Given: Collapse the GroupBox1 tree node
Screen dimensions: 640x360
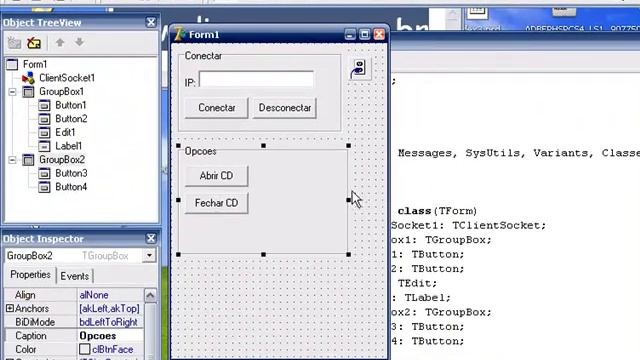Looking at the screenshot, I should (x=12, y=92).
